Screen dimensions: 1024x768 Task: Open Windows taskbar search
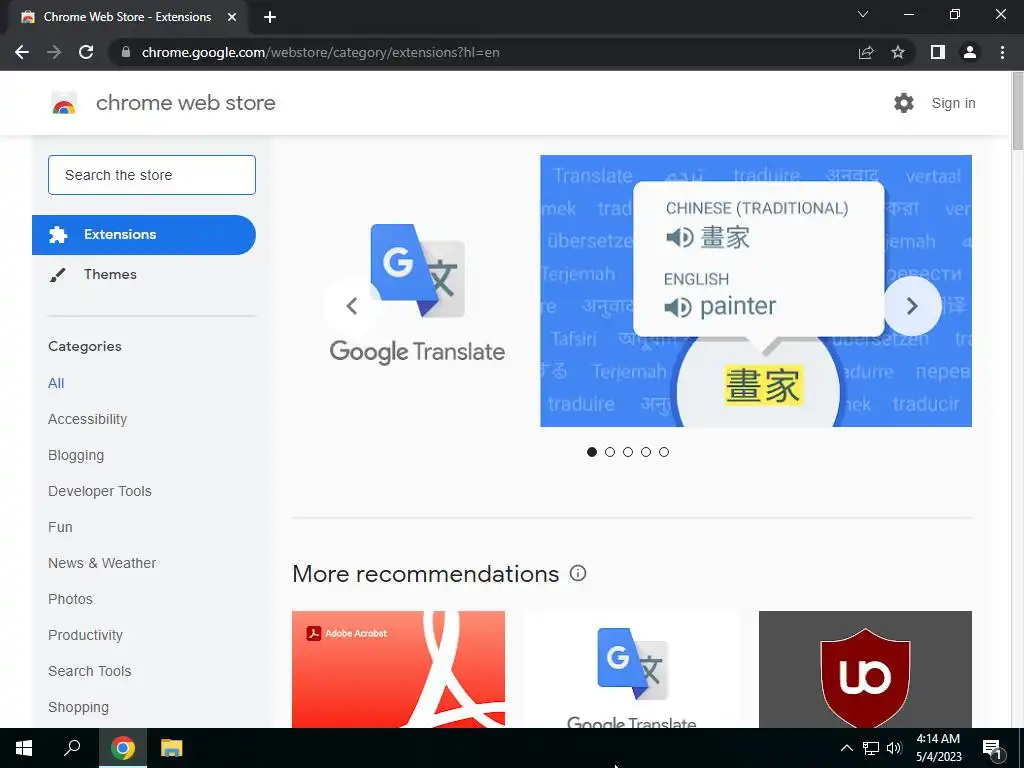point(72,748)
